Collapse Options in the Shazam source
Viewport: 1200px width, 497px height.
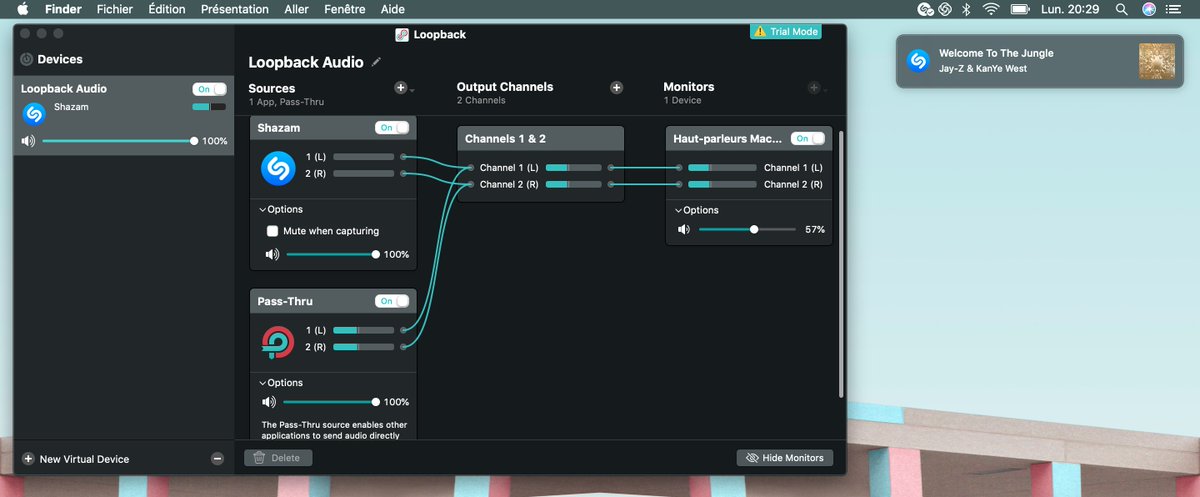click(x=281, y=209)
